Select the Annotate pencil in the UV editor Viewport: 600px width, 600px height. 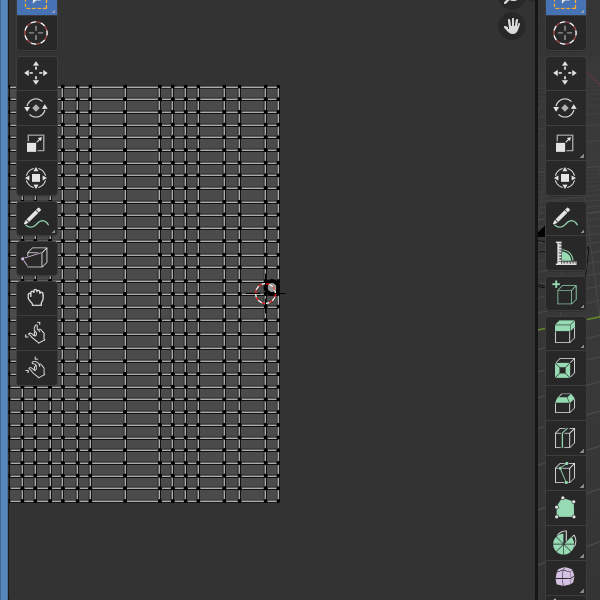point(36,218)
